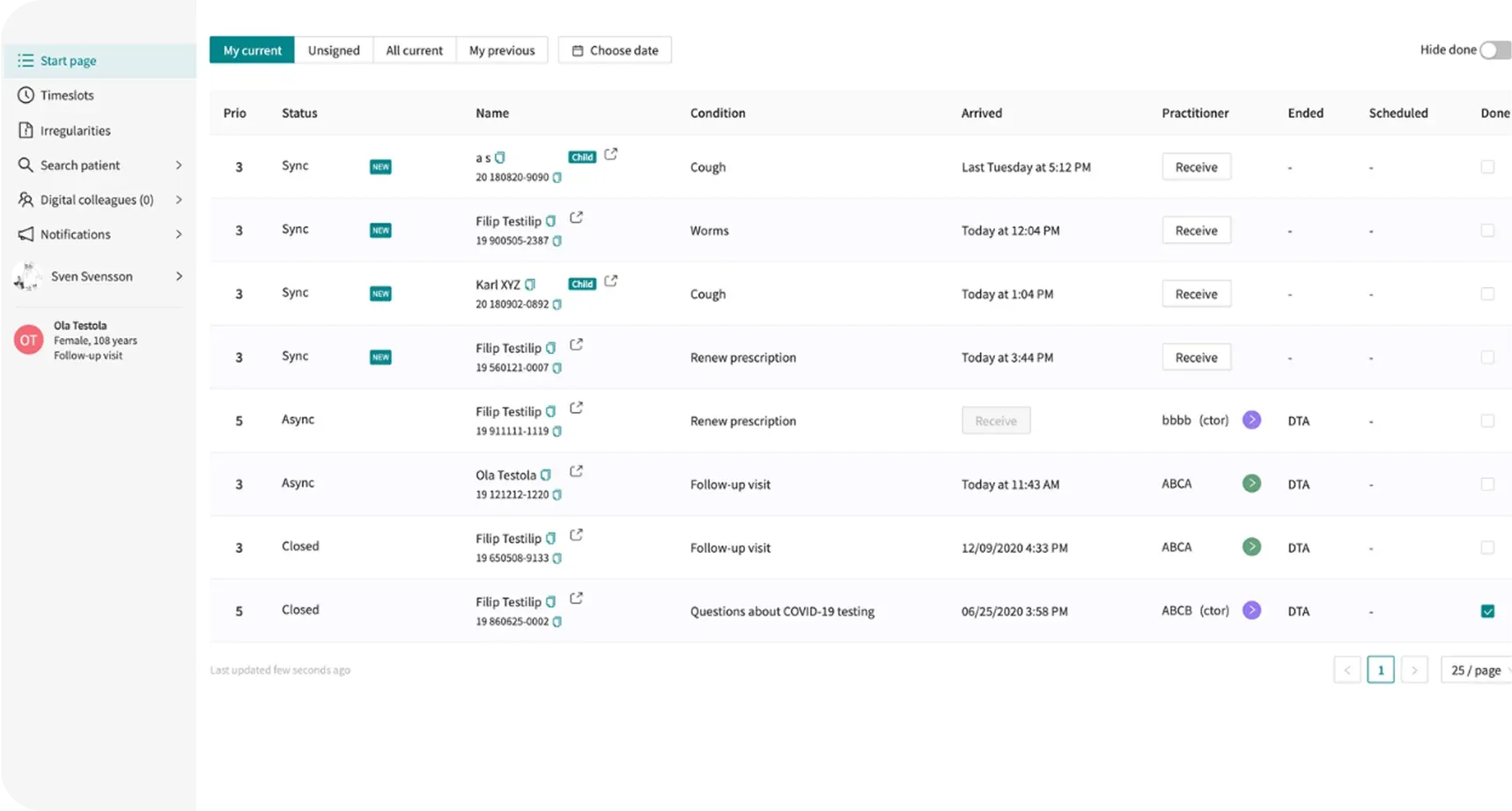Go to page 1 in pagination
1512x811 pixels.
click(1380, 670)
